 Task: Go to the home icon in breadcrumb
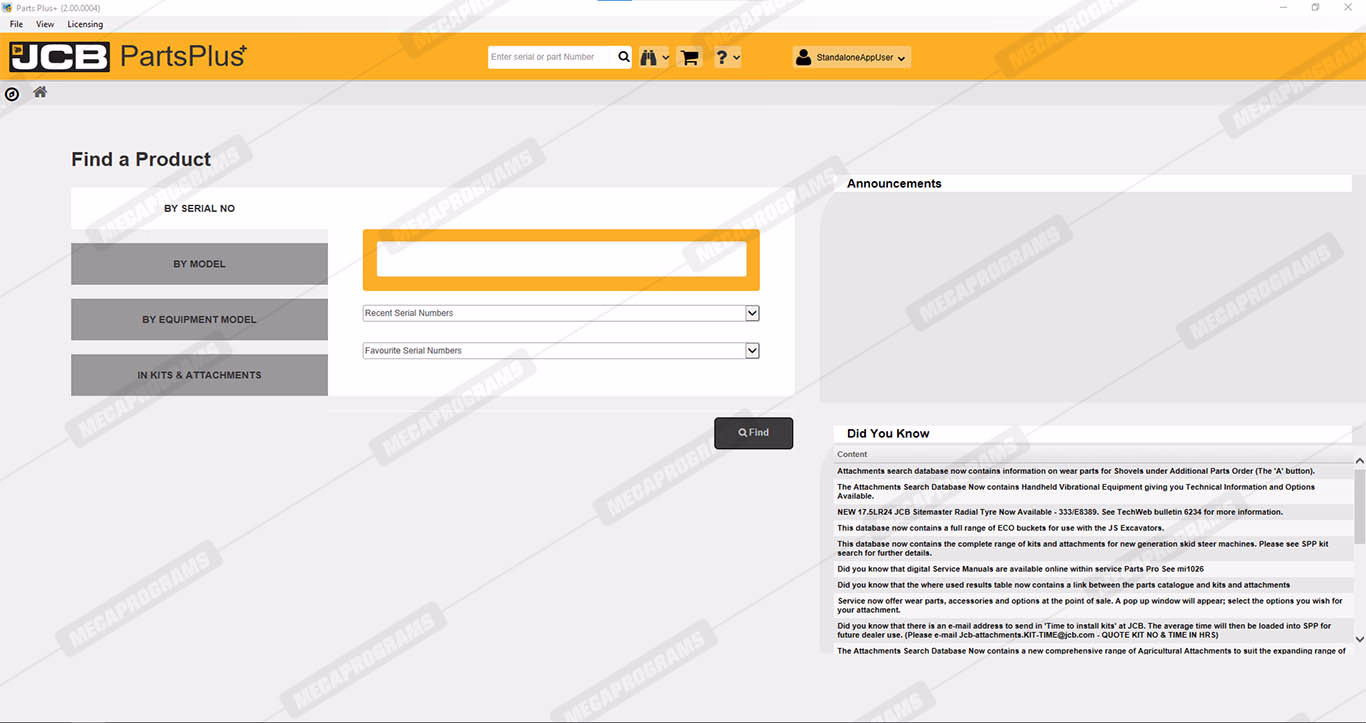40,92
